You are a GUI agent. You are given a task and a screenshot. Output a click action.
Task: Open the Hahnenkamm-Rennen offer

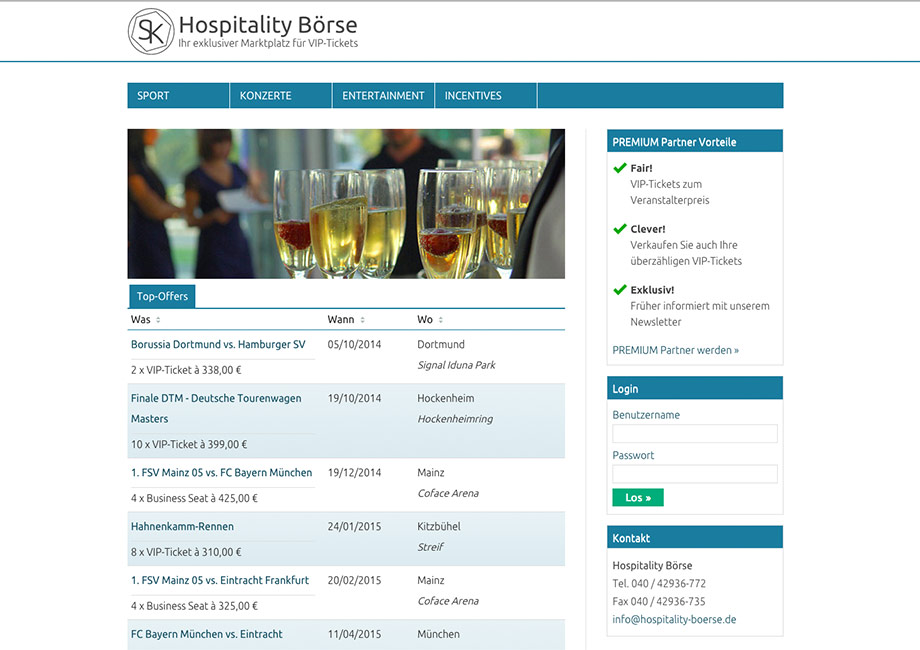tap(182, 526)
